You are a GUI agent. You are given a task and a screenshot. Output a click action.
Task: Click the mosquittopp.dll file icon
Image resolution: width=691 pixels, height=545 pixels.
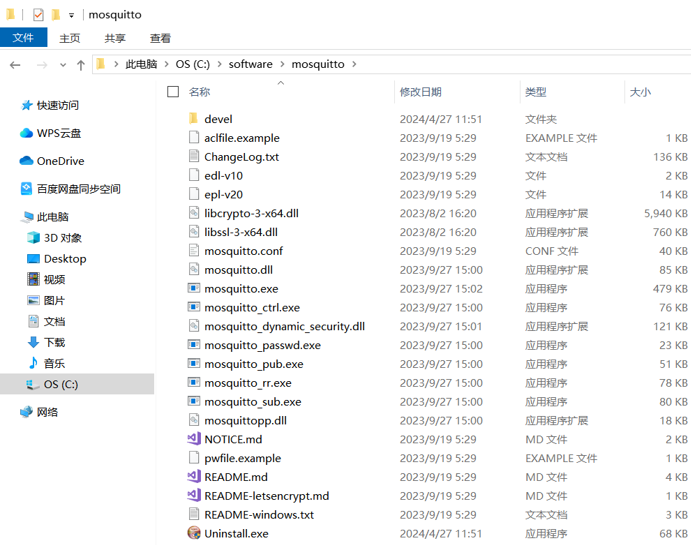click(194, 420)
